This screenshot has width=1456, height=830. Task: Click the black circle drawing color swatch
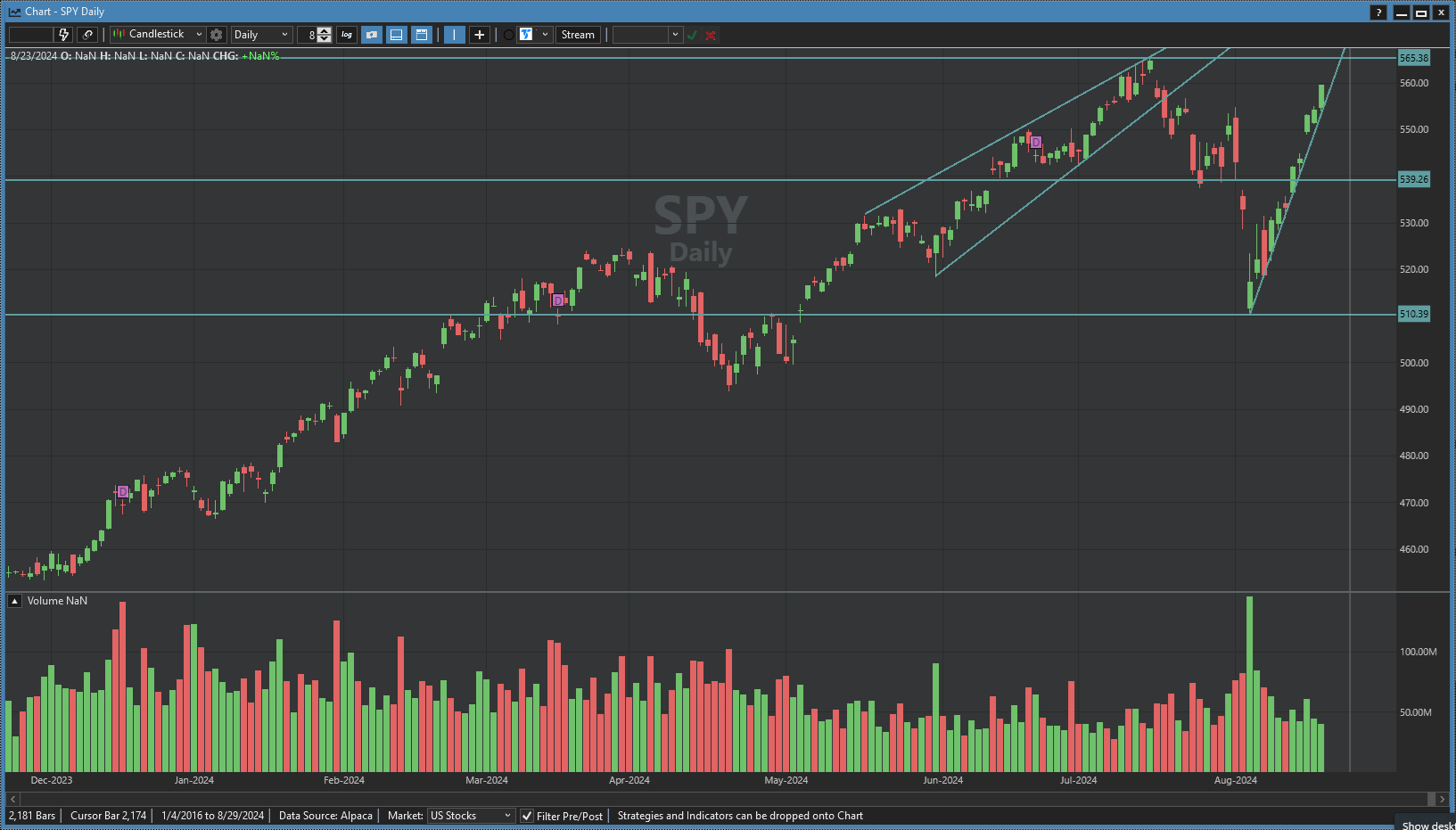coord(508,35)
